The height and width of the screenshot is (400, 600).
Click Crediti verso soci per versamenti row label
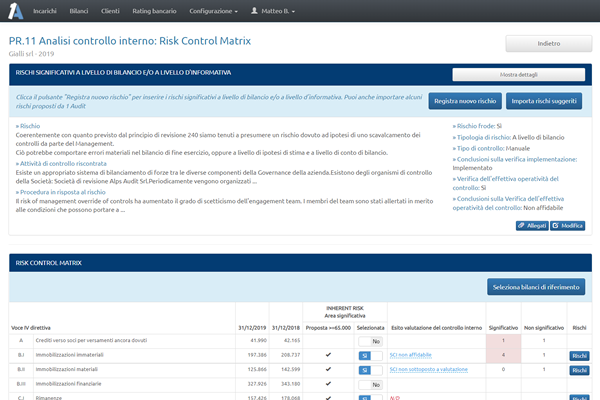(x=91, y=340)
